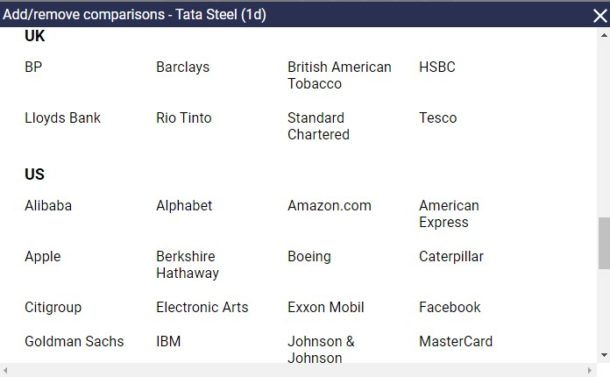Add Tesco as a comparison
This screenshot has height=377, width=610.
click(438, 117)
